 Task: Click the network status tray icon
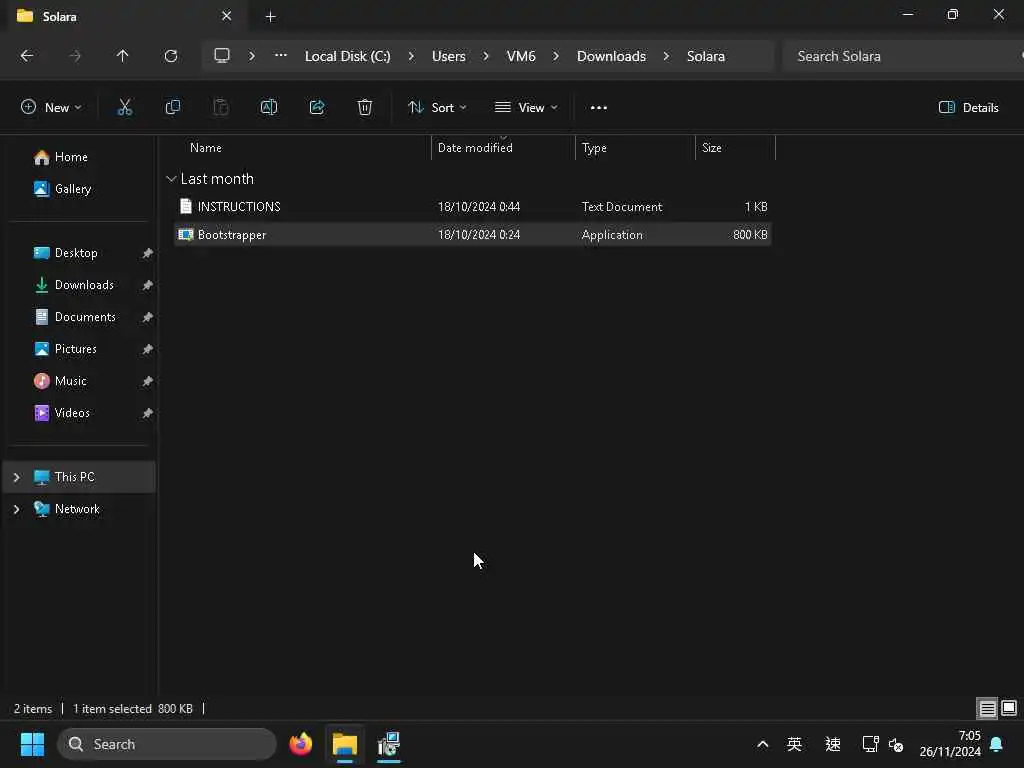coord(870,744)
